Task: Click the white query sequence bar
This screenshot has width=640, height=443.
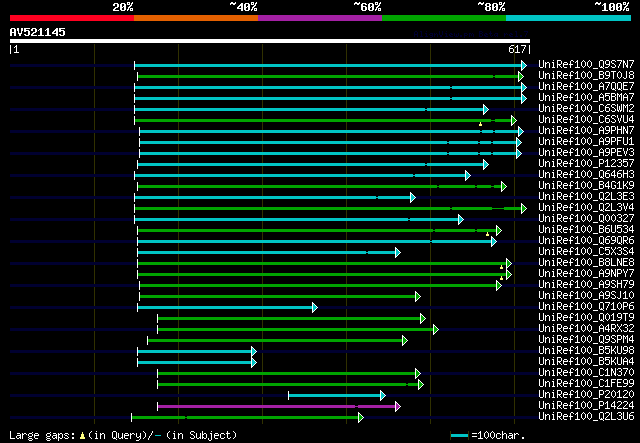Action: coord(270,41)
